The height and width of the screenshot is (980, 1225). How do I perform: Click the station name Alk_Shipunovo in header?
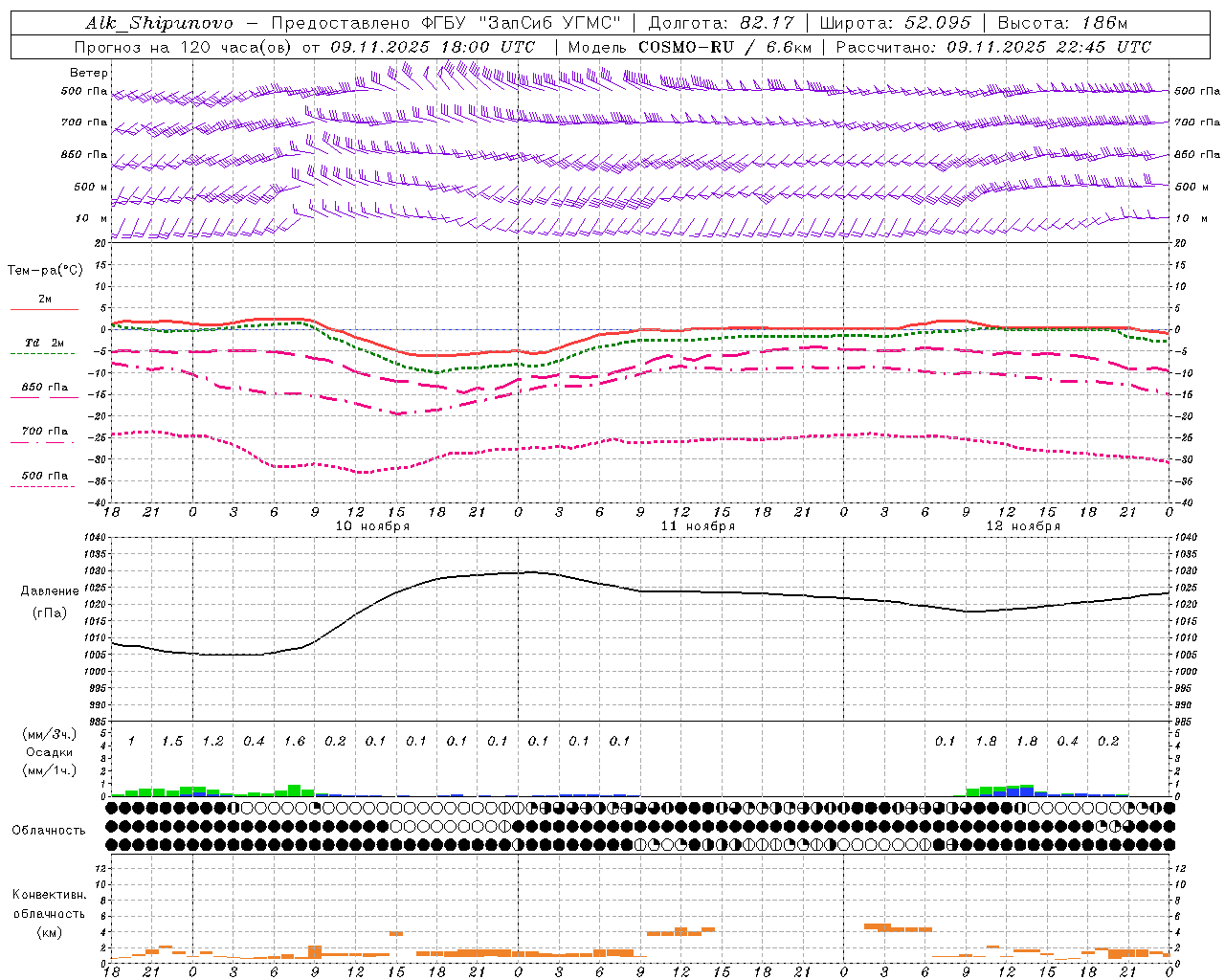[x=159, y=23]
